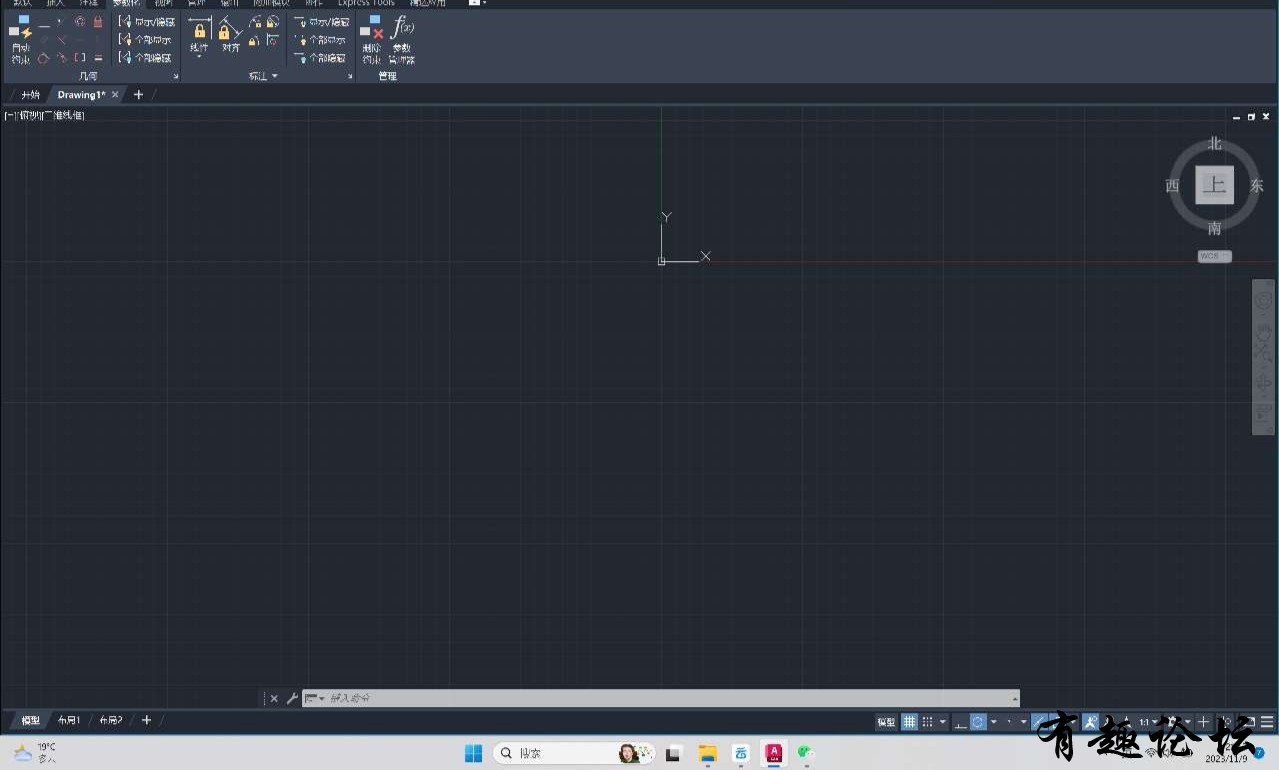Screen dimensions: 1279x770
Task: Close the command line with its X
Action: click(x=274, y=698)
